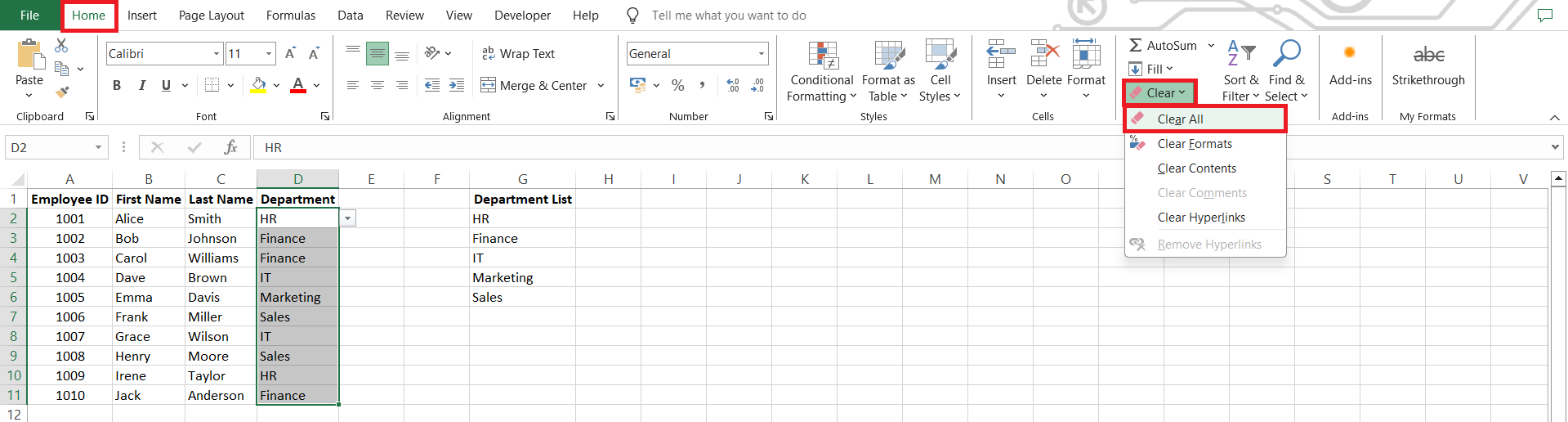Image resolution: width=1568 pixels, height=422 pixels.
Task: Toggle Italic formatting
Action: [x=142, y=85]
